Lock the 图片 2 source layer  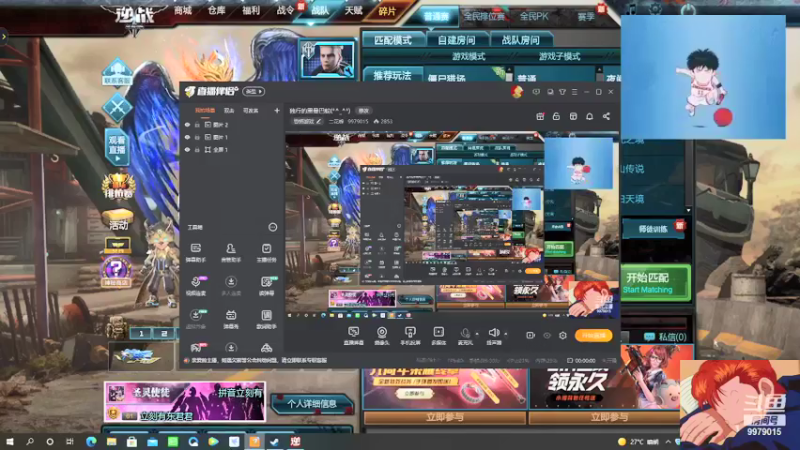click(197, 124)
